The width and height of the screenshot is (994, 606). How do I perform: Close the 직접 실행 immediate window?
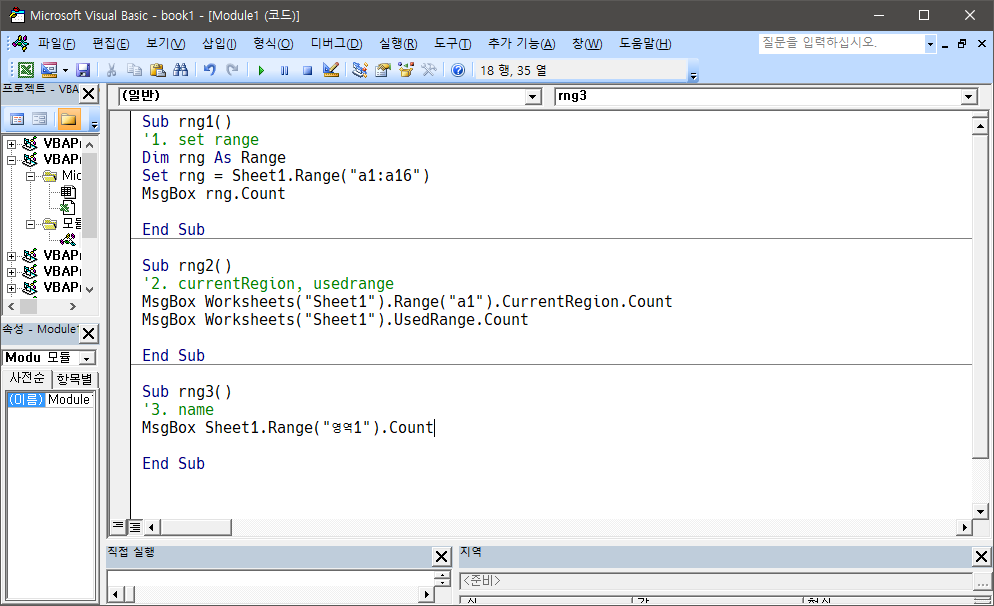click(441, 557)
